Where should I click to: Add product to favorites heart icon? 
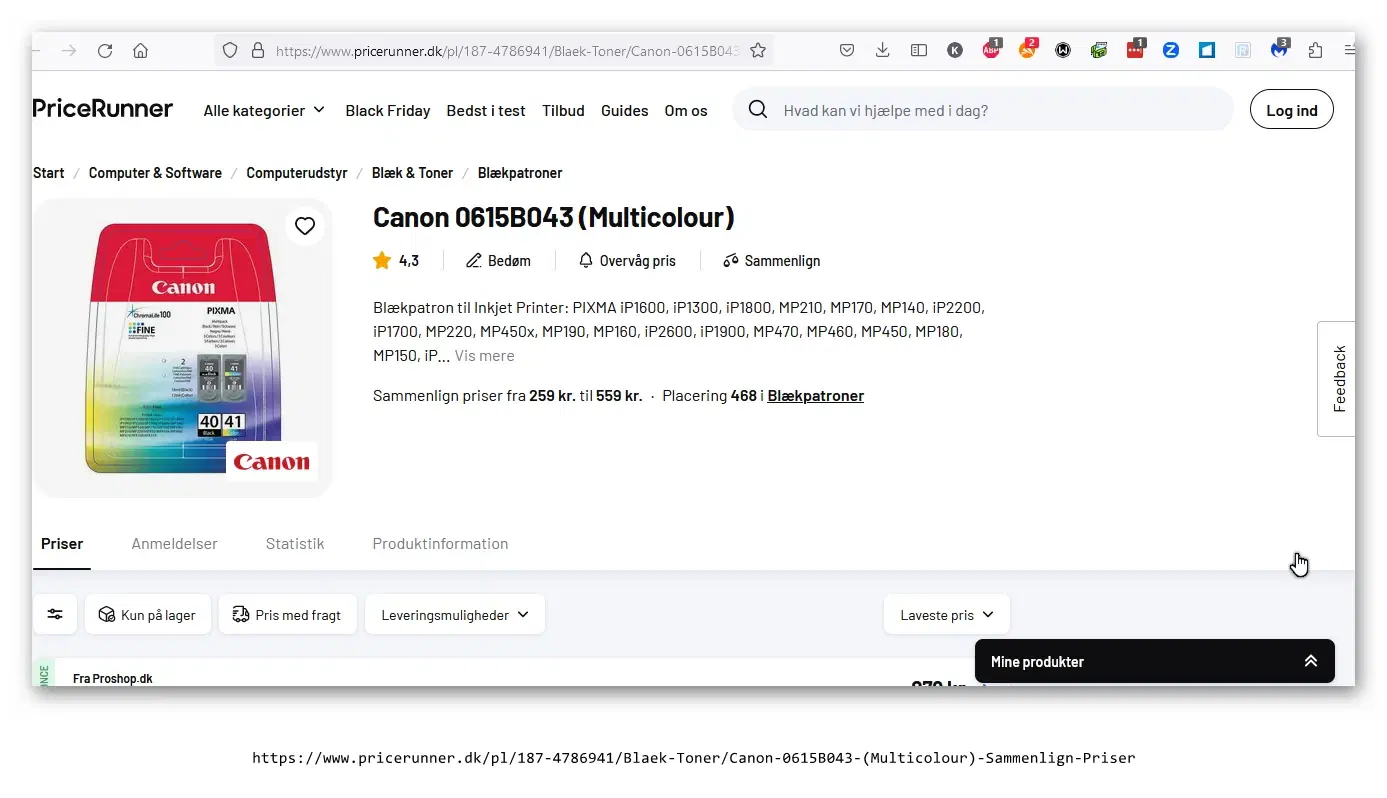point(305,226)
